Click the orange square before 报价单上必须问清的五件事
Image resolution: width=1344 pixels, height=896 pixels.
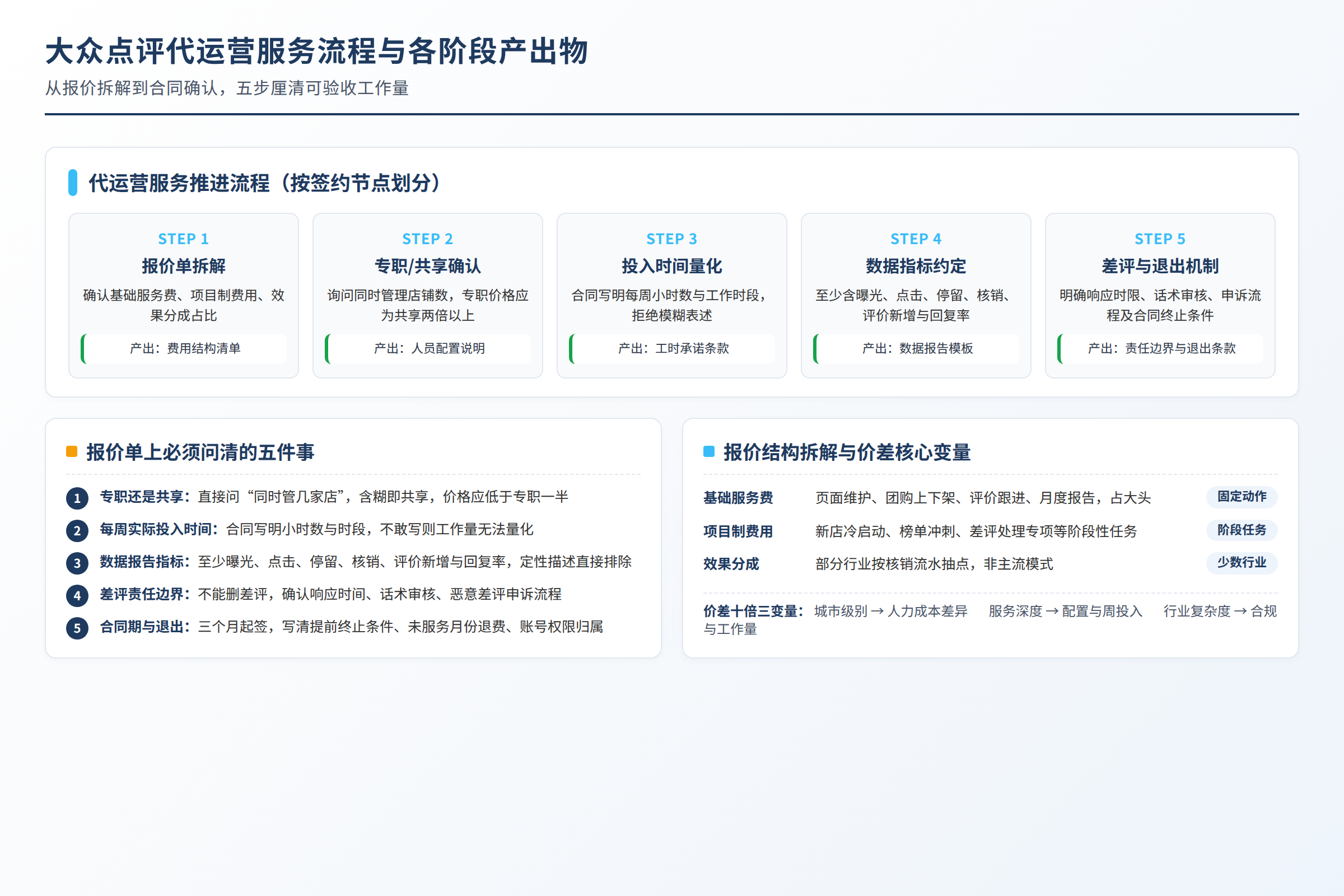tap(72, 451)
